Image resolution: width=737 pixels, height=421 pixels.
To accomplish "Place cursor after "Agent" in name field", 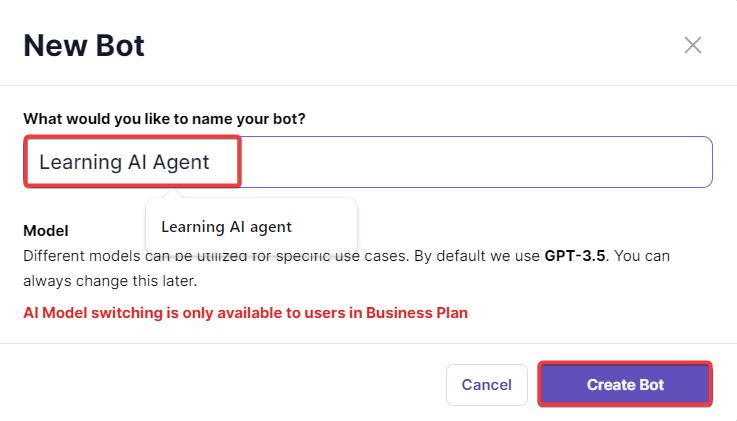I will [211, 162].
